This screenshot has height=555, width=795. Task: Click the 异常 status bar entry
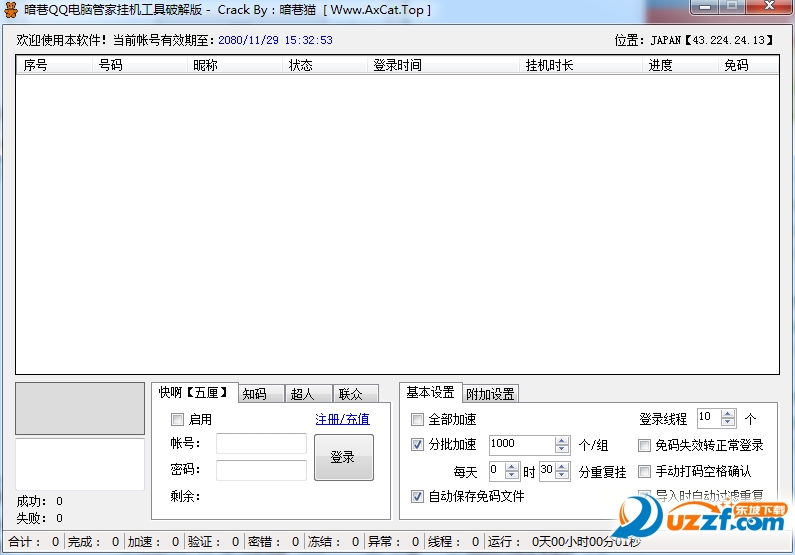[x=393, y=542]
